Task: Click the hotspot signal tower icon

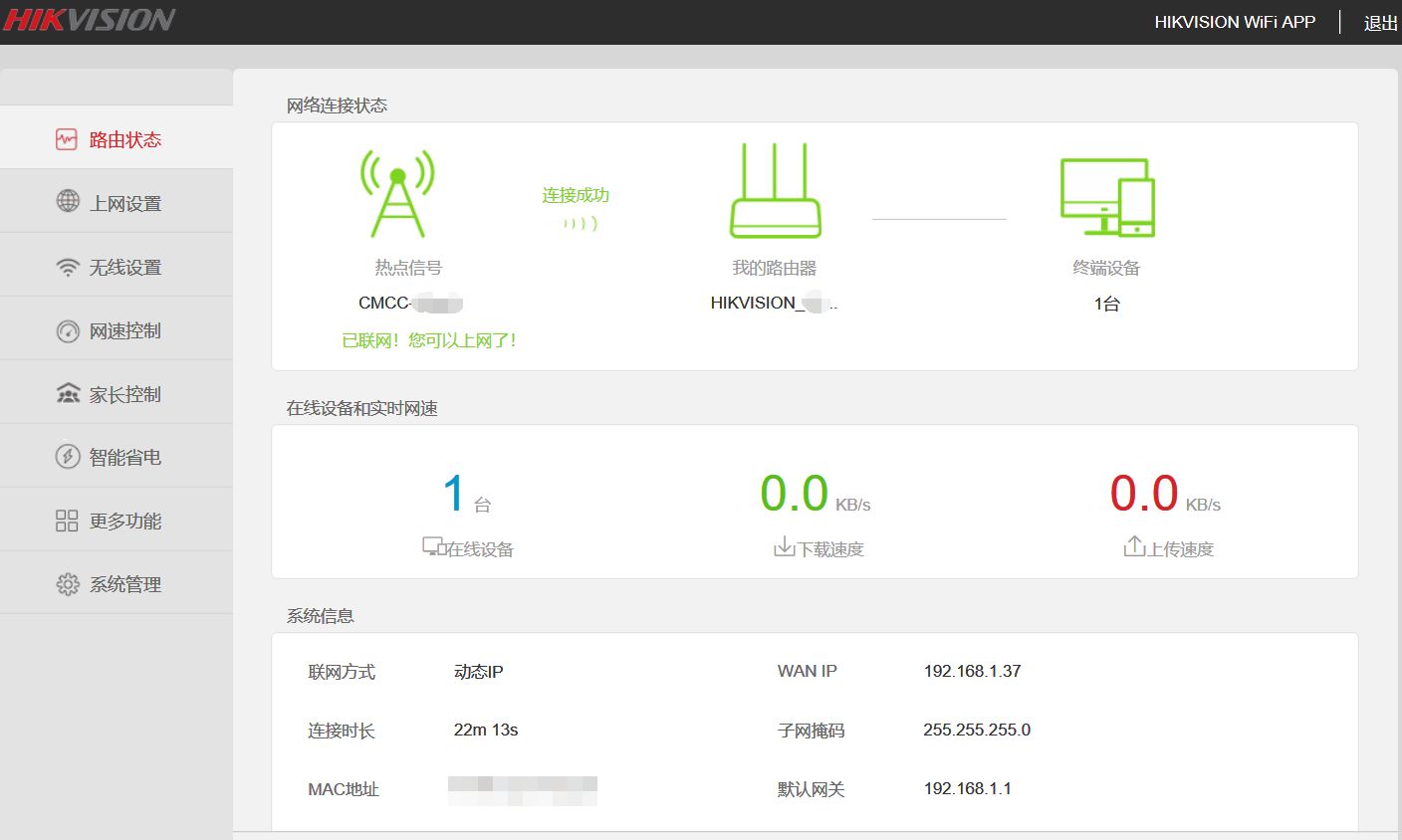Action: point(397,194)
